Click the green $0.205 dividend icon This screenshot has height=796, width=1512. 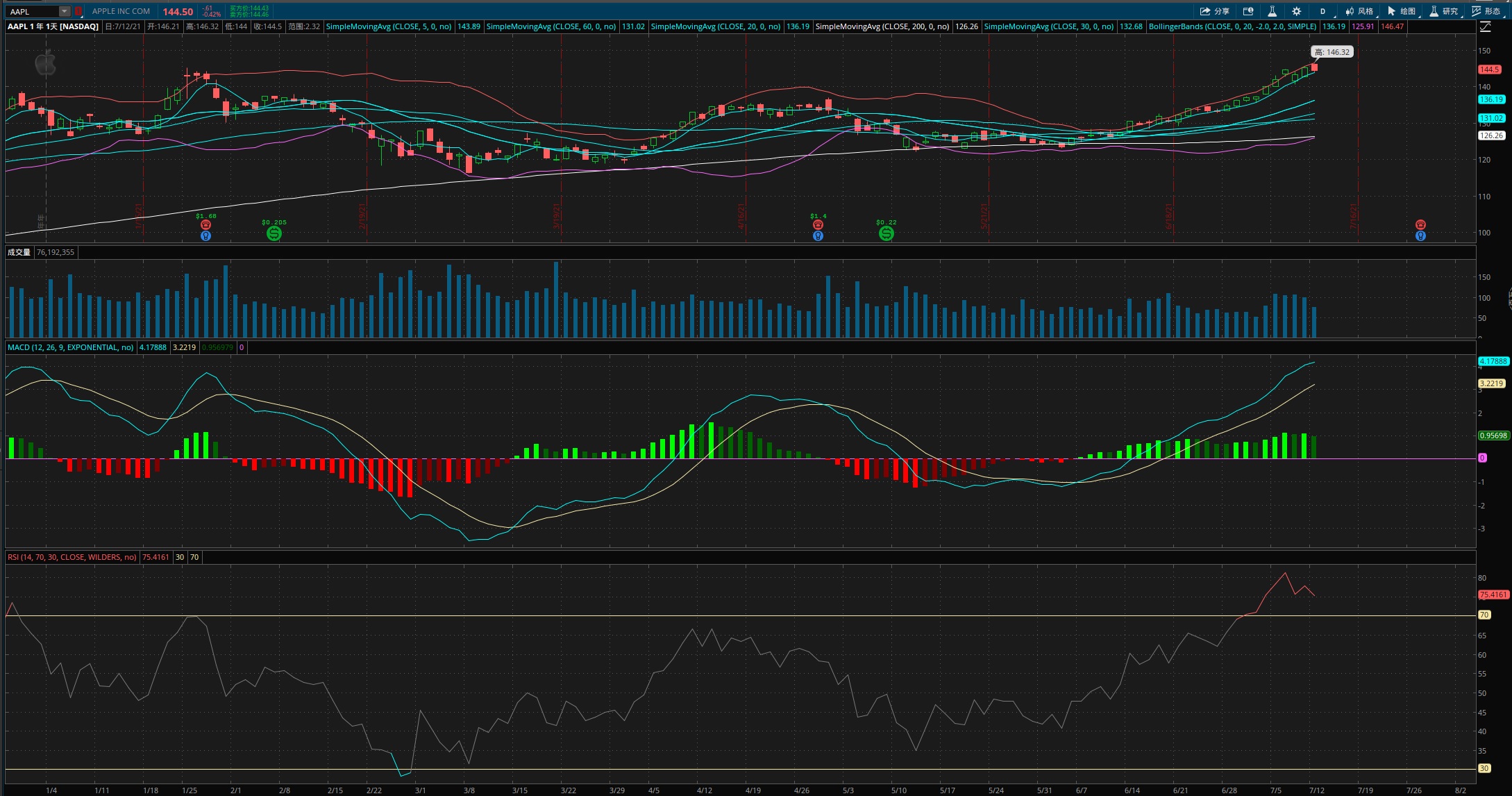tap(274, 233)
